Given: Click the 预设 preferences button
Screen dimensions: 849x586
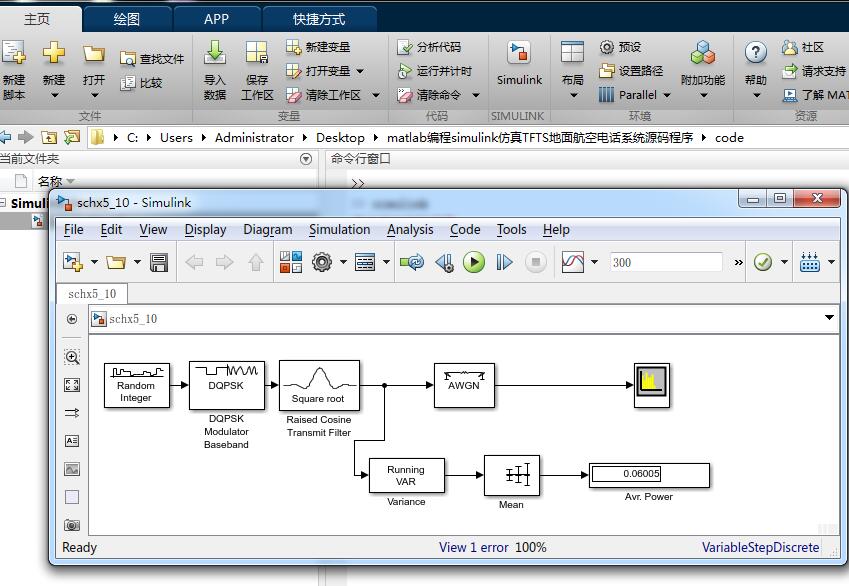Looking at the screenshot, I should point(621,47).
